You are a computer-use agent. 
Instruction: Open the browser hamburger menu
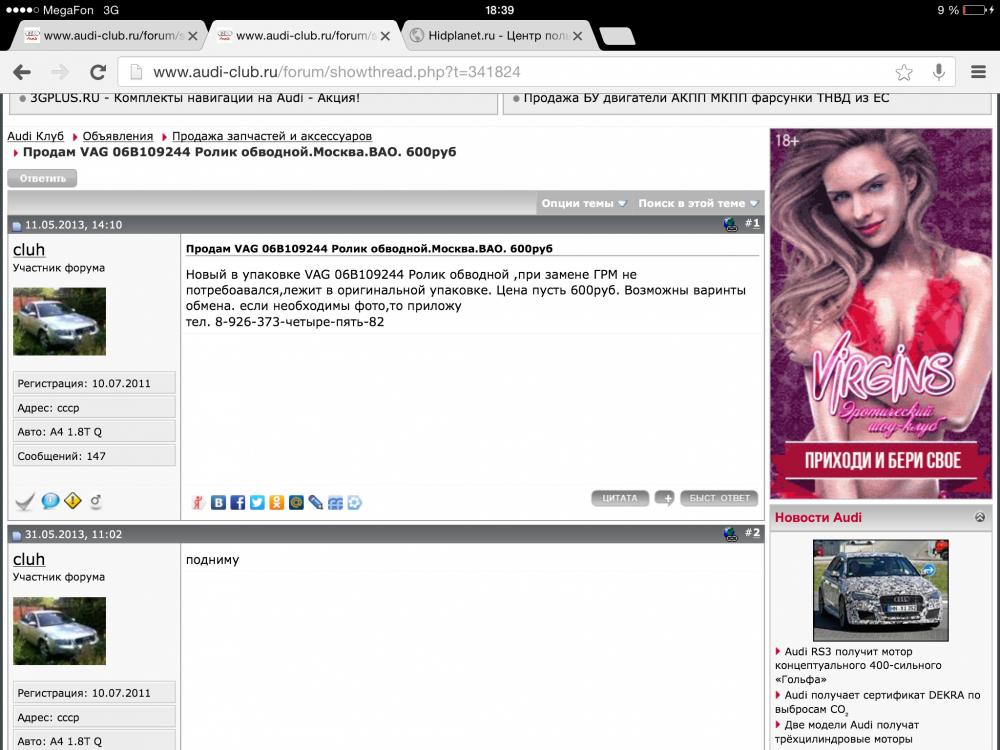click(x=978, y=72)
